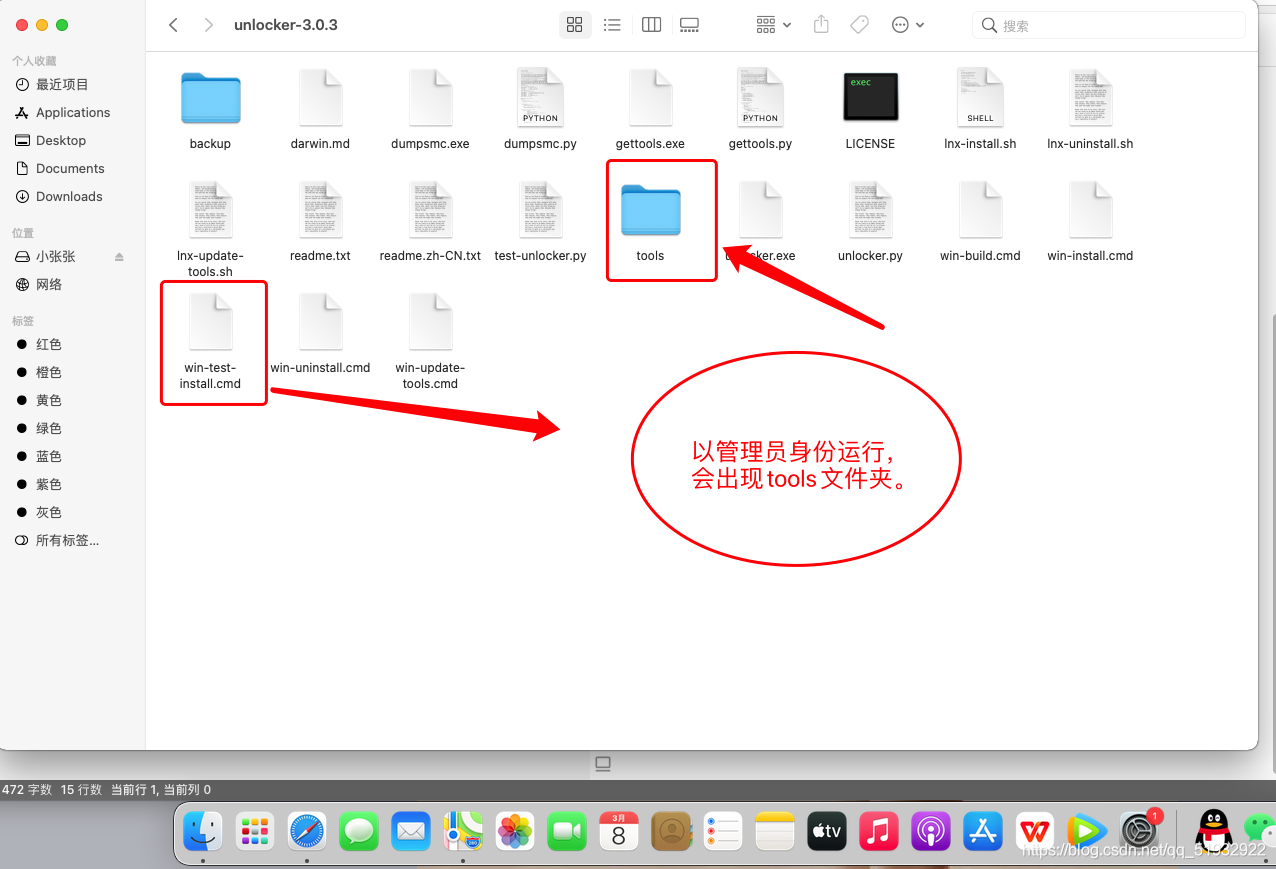Select the win-install.cmd file

(x=1090, y=210)
